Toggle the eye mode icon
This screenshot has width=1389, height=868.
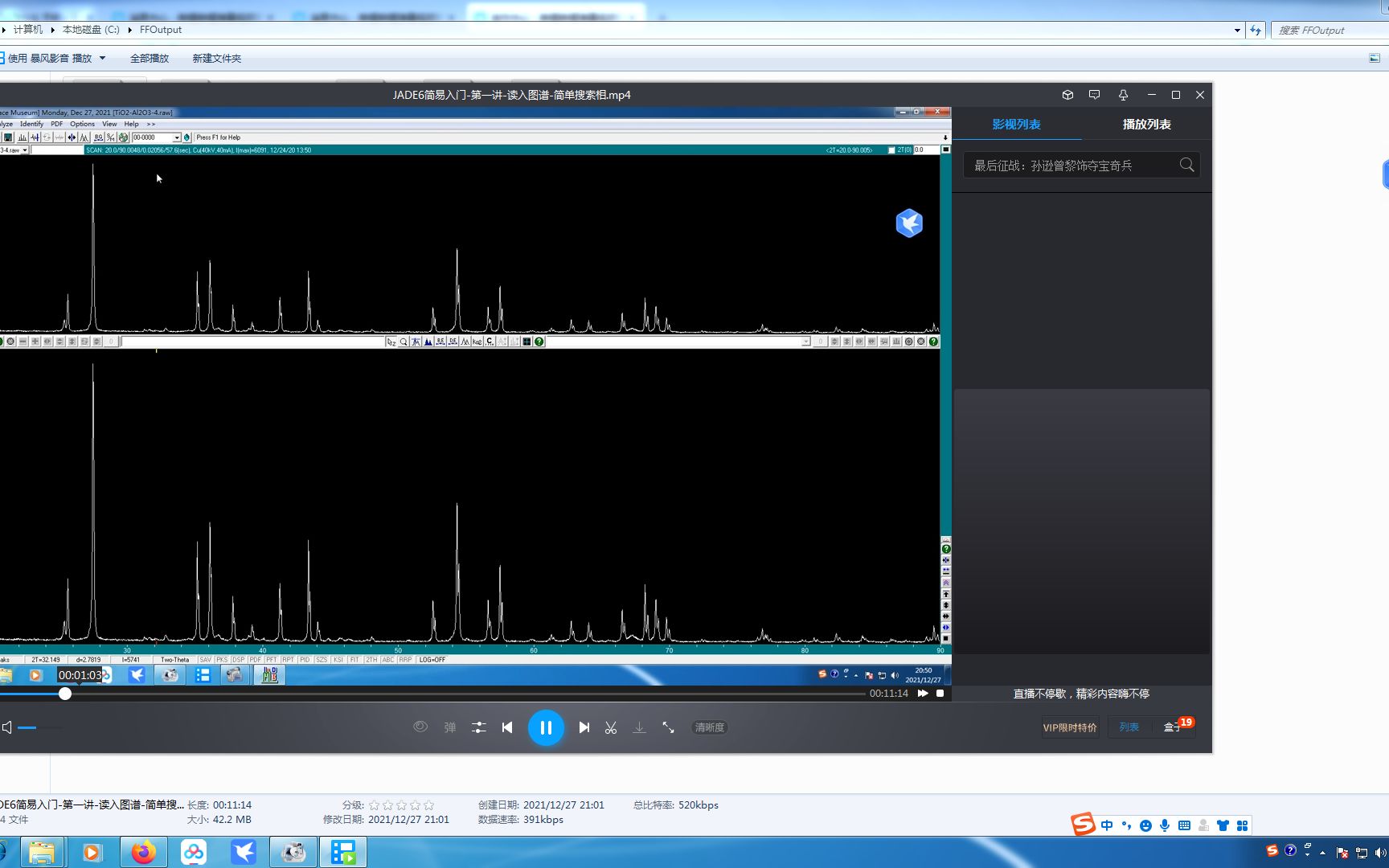[420, 727]
